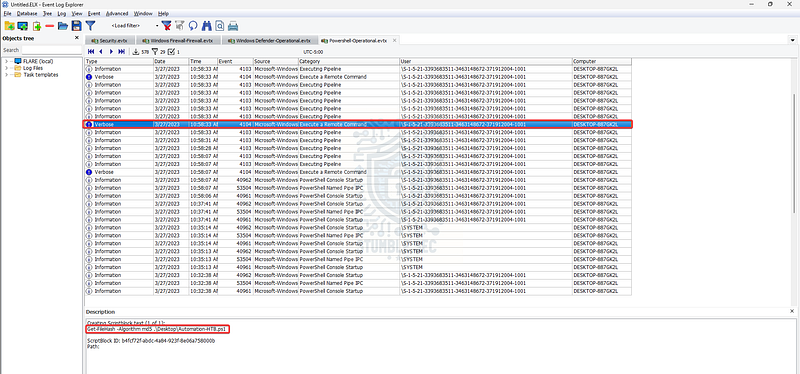The width and height of the screenshot is (800, 374).
Task: Sort by the Event column header
Action: tap(235, 61)
